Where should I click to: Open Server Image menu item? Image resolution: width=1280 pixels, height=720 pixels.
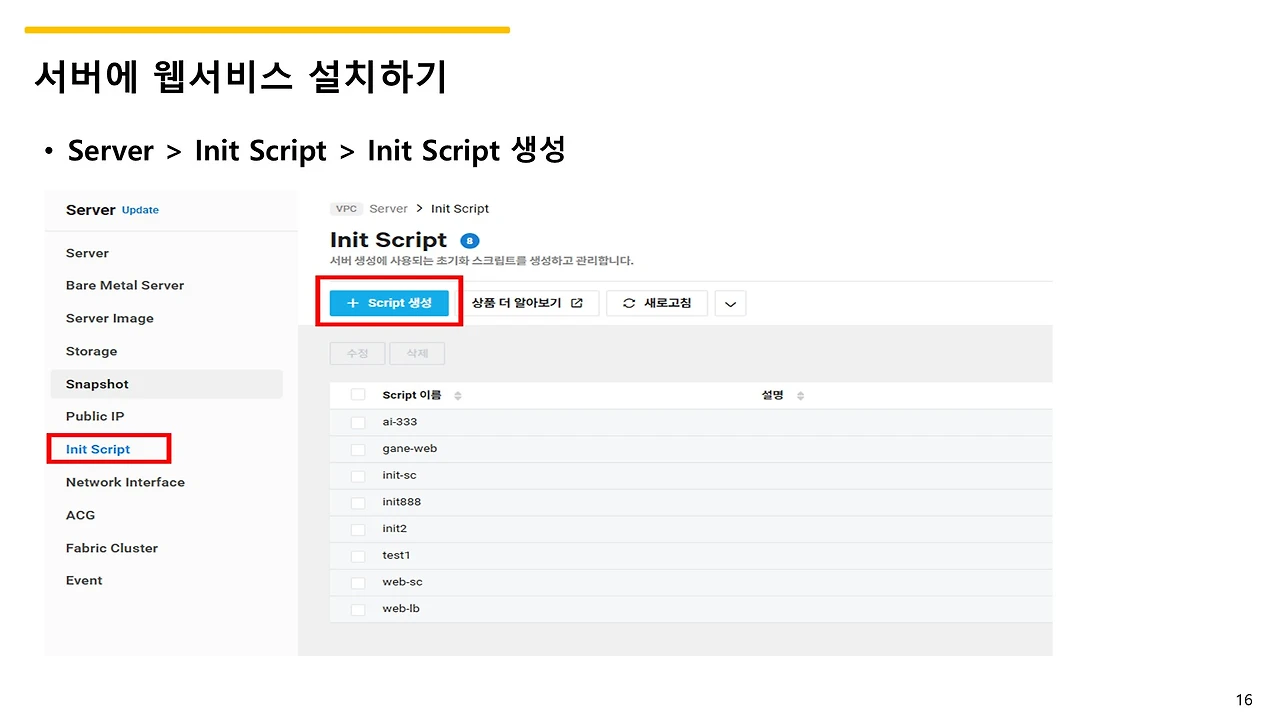(110, 318)
